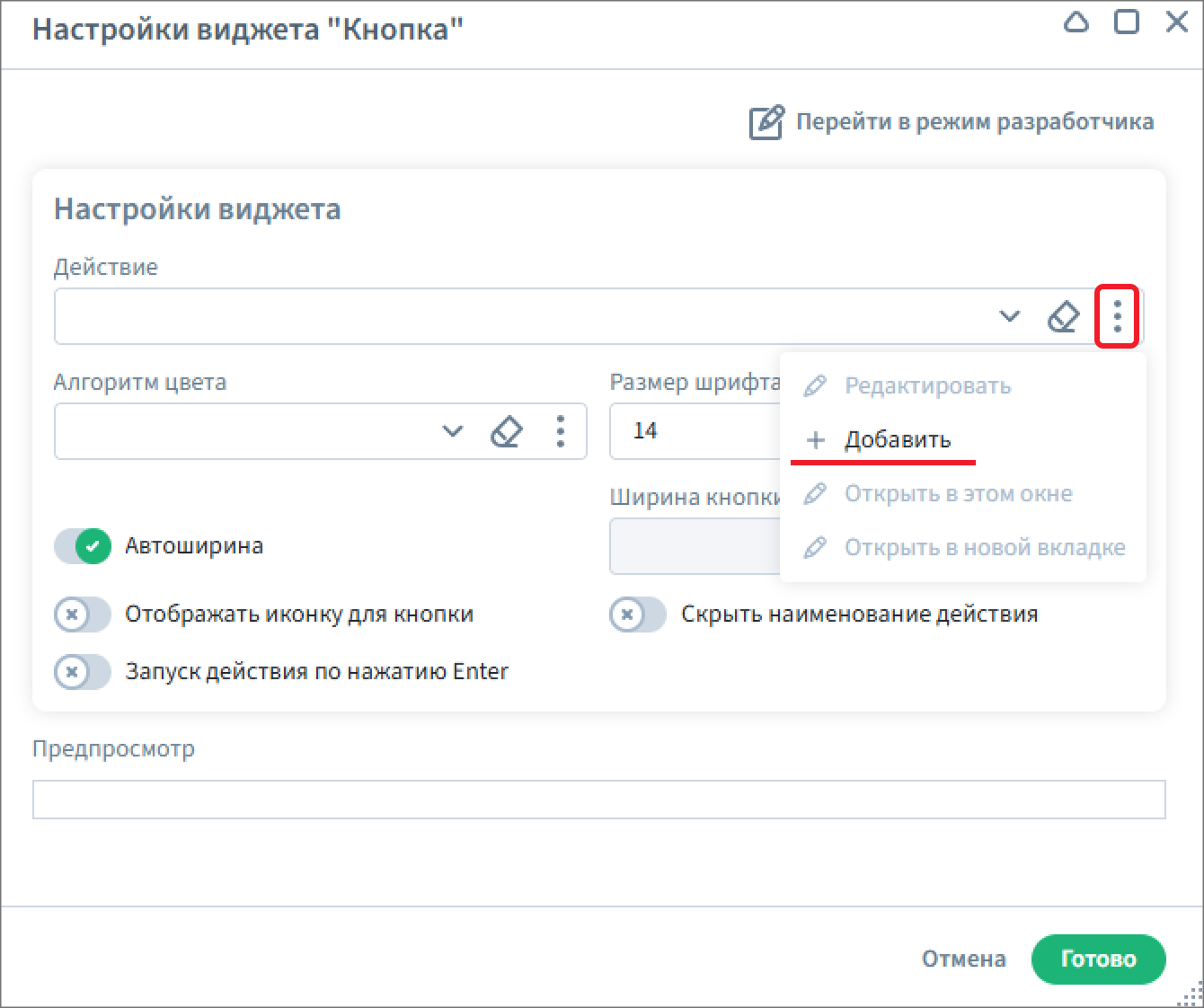Select Редактировать in the context menu
This screenshot has width=1204, height=1008.
pos(927,386)
